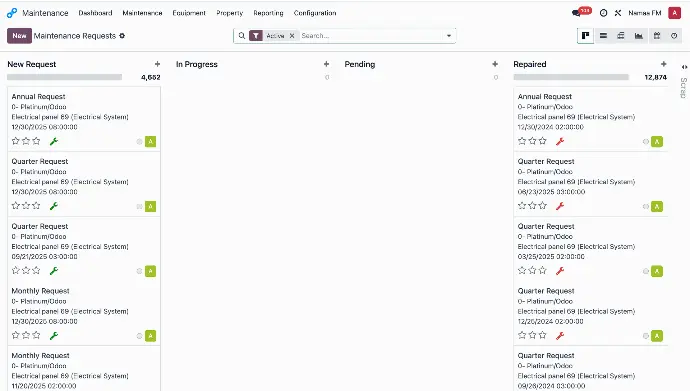Click red wrench on Repaired's Annual Request card
690x391 pixels.
tap(560, 141)
